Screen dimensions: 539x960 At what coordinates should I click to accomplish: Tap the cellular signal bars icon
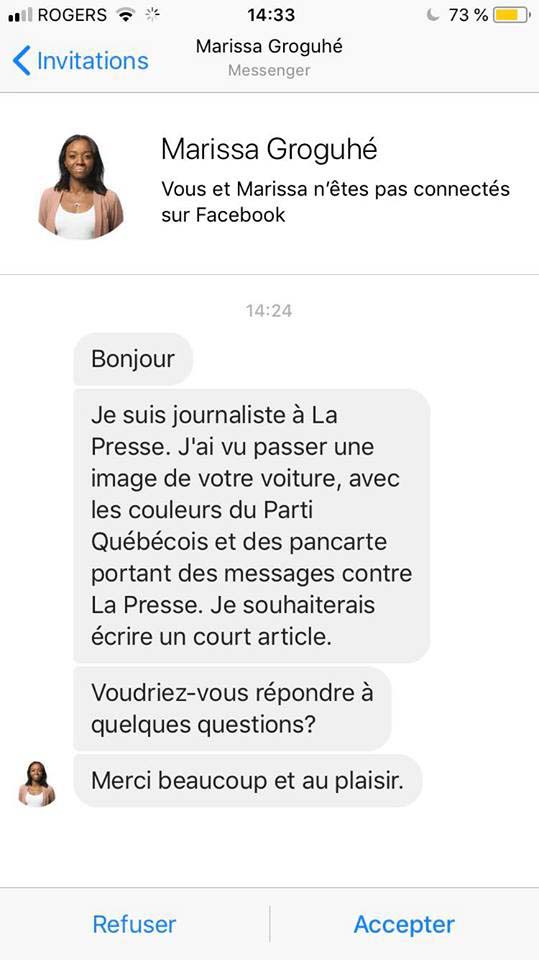(20, 15)
